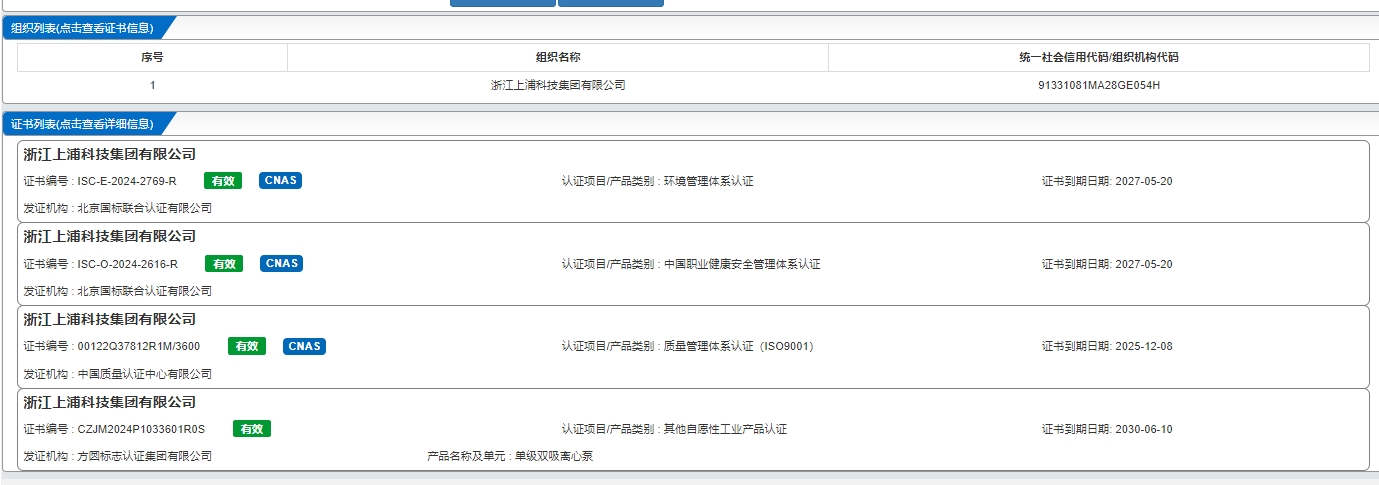Click CNAS badge for ISC-O-2024-2616-R
Viewport: 1379px width, 485px height.
pyautogui.click(x=281, y=264)
